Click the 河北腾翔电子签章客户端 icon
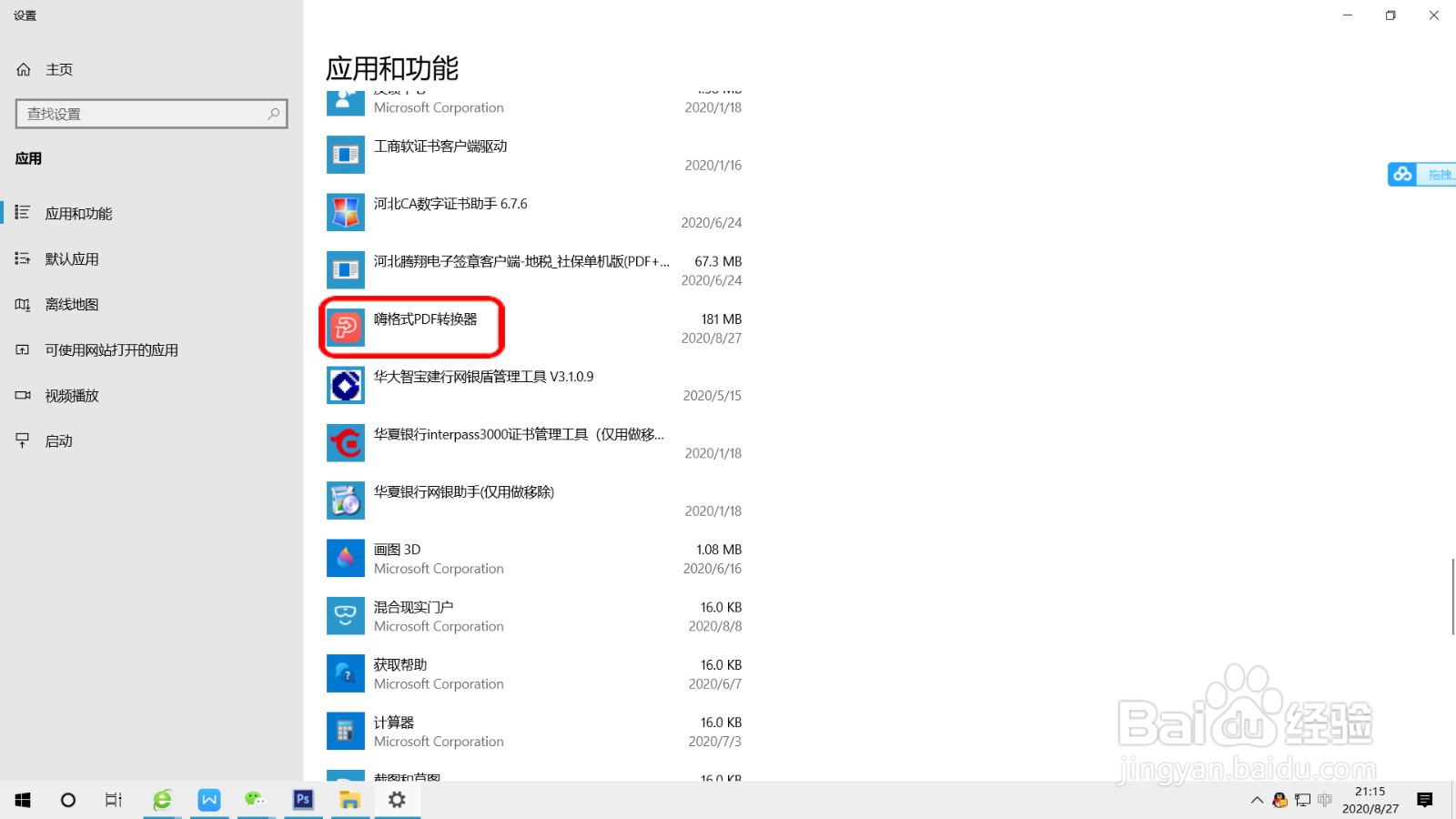This screenshot has height=819, width=1456. (346, 270)
